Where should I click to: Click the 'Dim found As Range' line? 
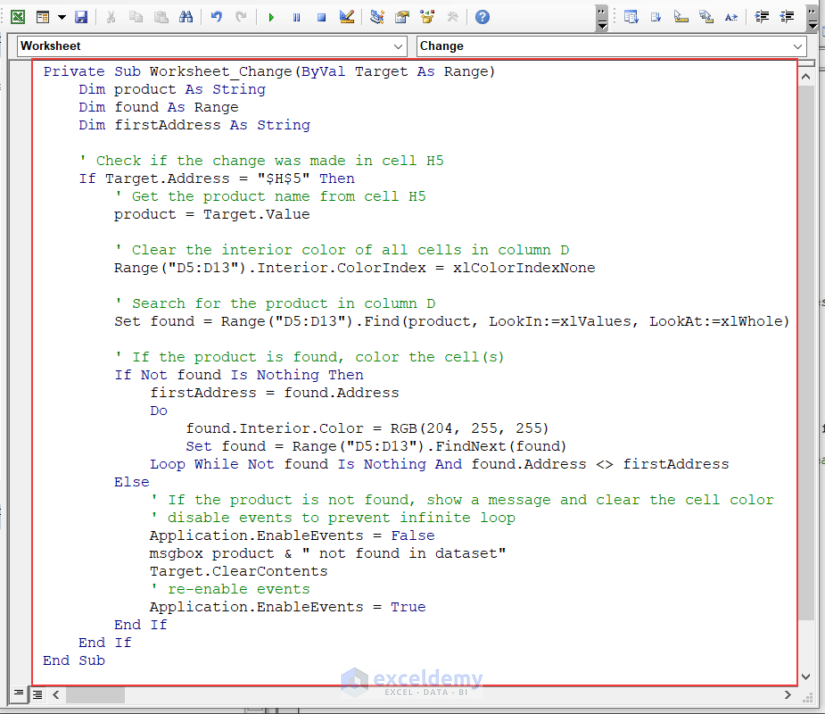point(158,107)
